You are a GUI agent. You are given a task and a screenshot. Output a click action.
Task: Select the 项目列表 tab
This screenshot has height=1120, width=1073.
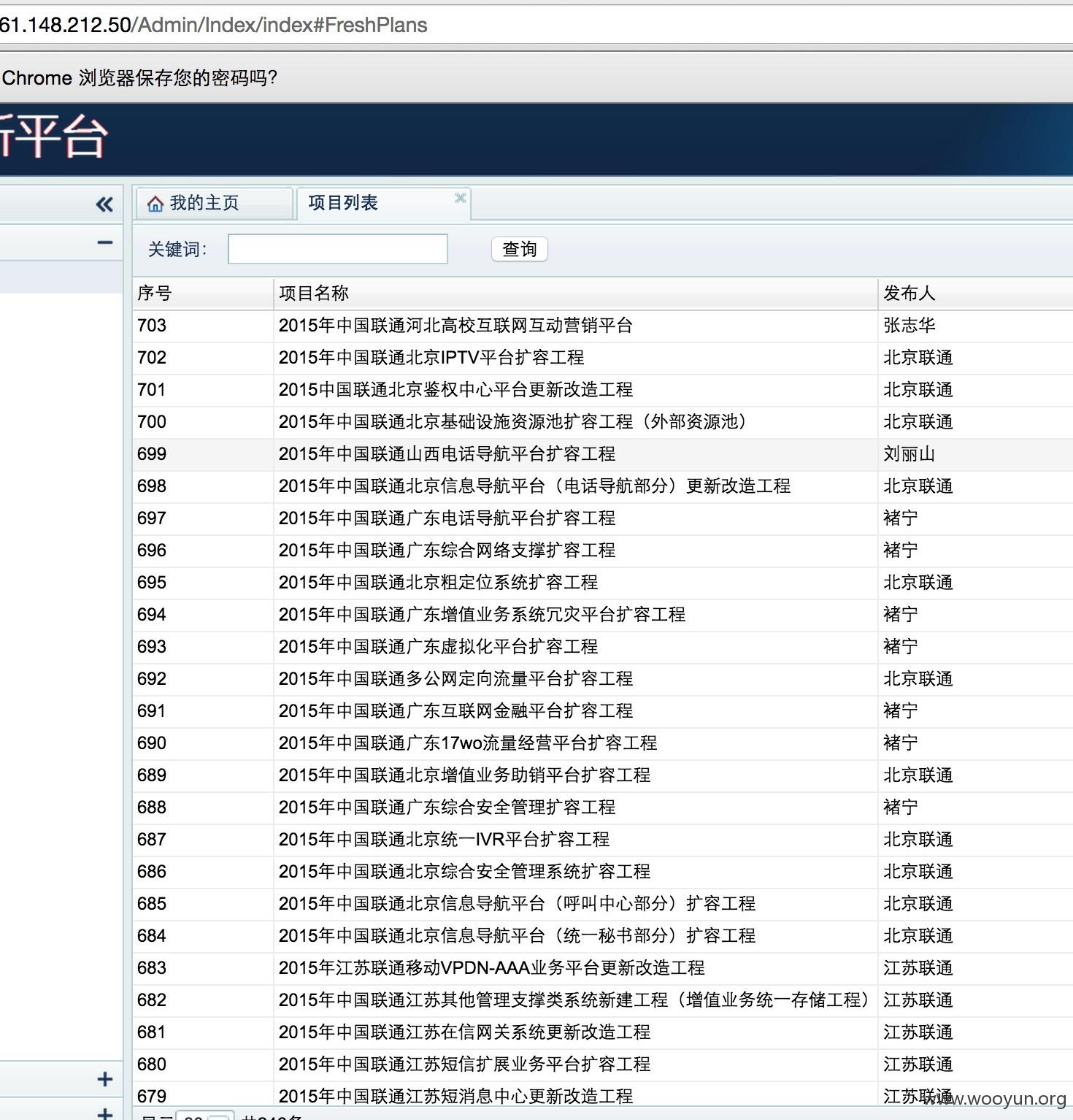(x=382, y=203)
